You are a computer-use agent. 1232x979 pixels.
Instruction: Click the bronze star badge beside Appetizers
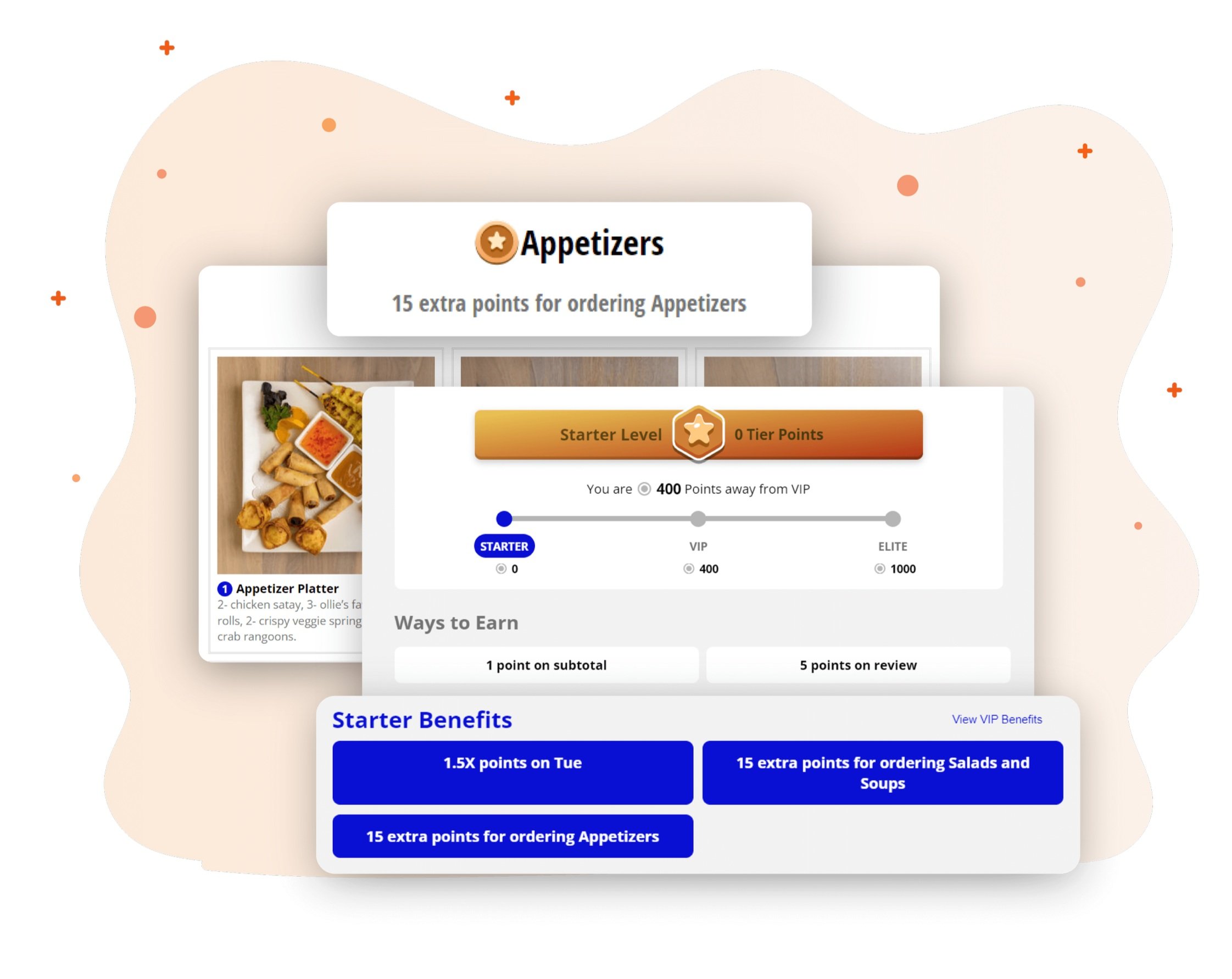click(497, 242)
